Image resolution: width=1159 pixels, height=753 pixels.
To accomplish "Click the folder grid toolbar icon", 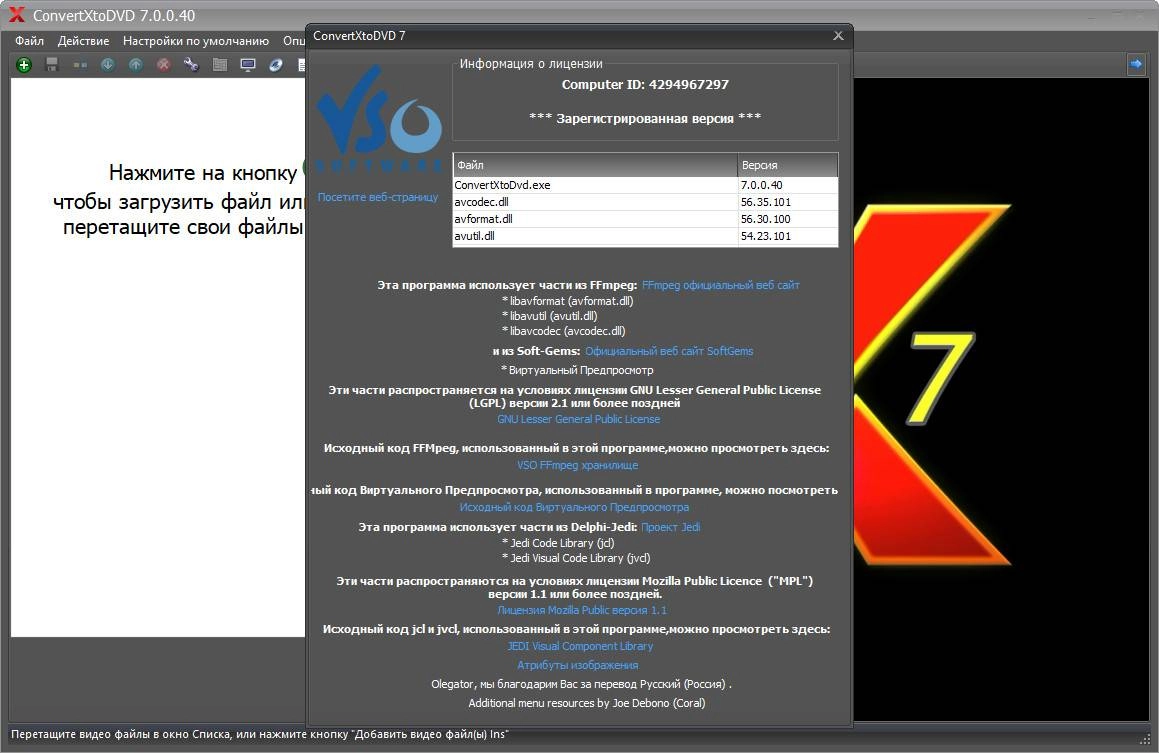I will (220, 65).
